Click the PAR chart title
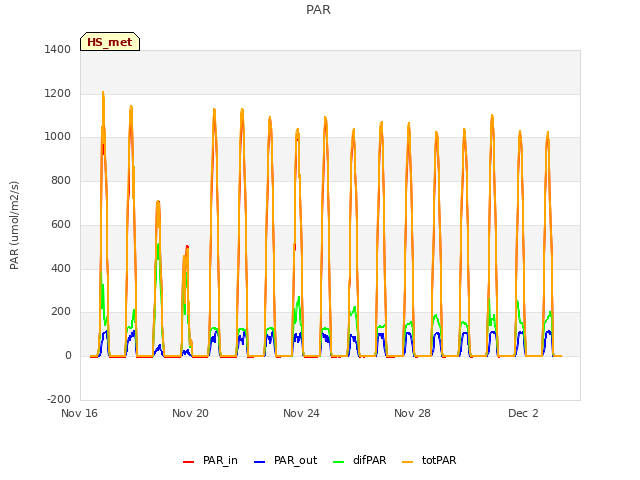The image size is (640, 480). pyautogui.click(x=318, y=10)
